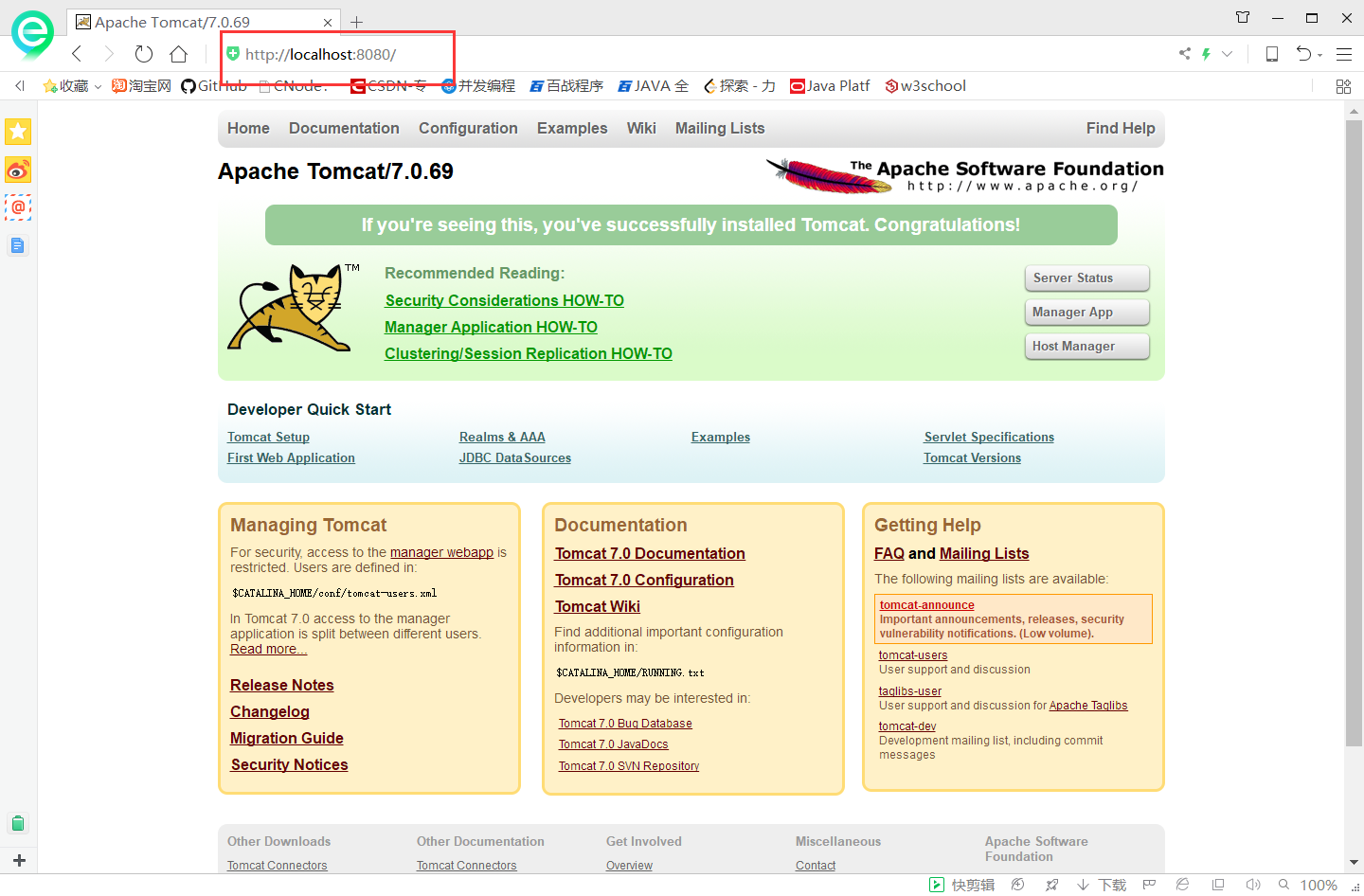This screenshot has height=896, width=1364.
Task: Open the Changelog link
Action: [270, 712]
